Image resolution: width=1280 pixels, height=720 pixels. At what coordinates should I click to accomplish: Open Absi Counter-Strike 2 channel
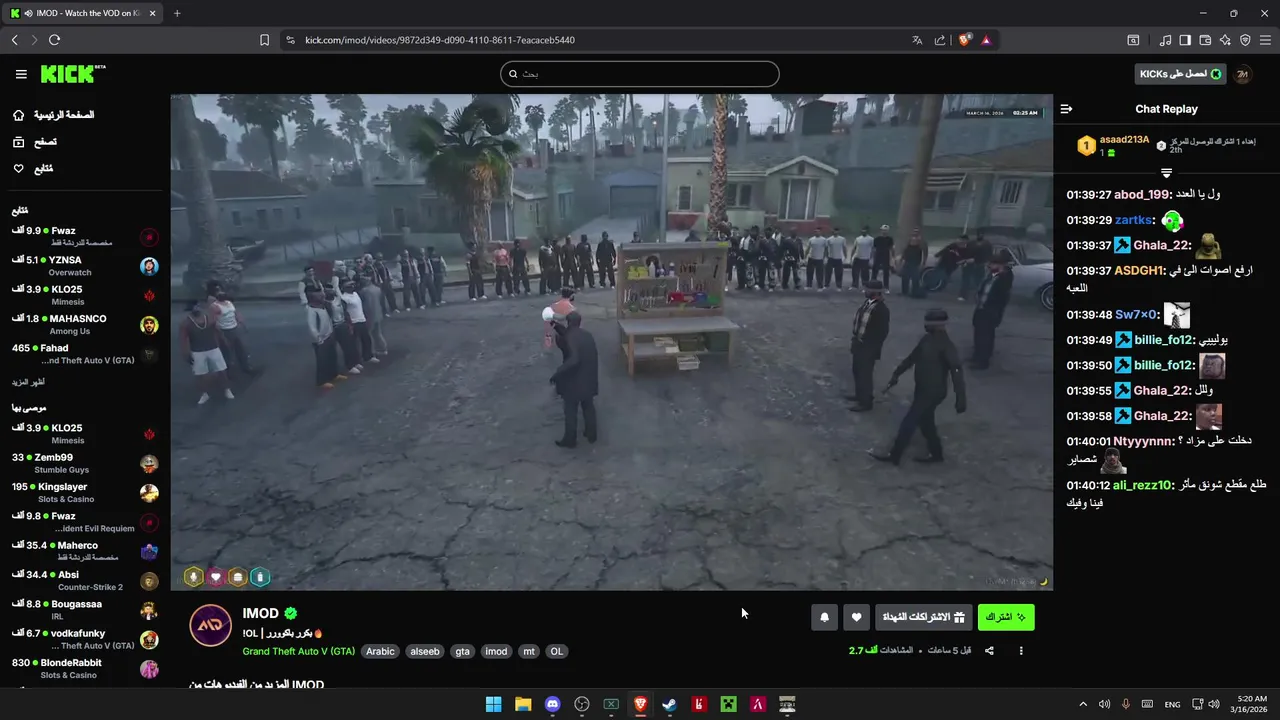pos(85,581)
